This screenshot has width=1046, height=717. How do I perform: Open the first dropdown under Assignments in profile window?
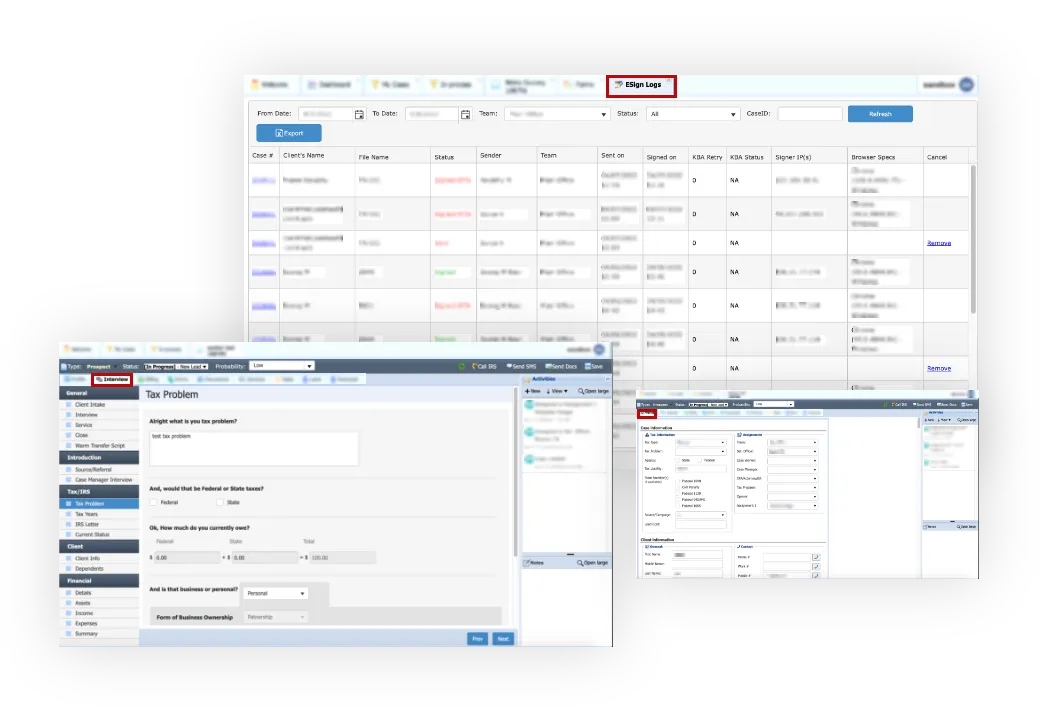(x=792, y=442)
